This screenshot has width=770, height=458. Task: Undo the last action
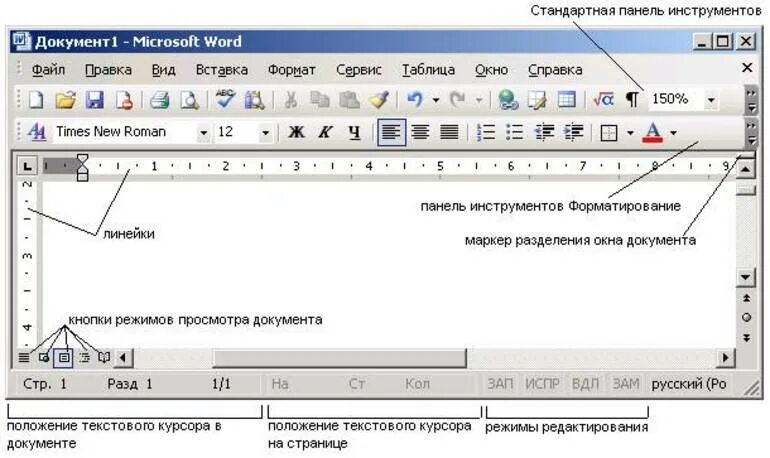(415, 100)
